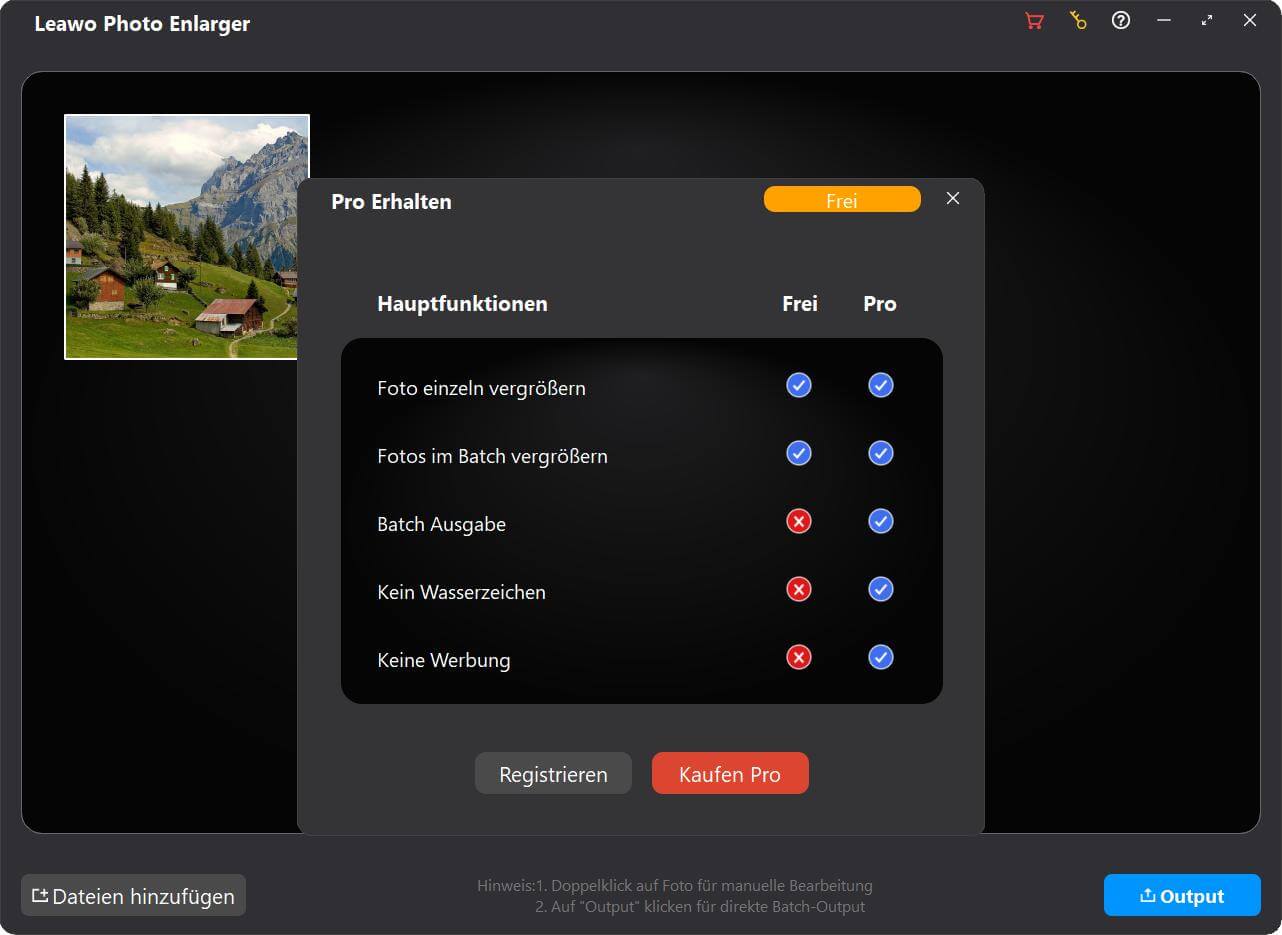This screenshot has width=1282, height=935.
Task: Maximize the Leawo Photo Enlarger window
Action: click(1207, 20)
